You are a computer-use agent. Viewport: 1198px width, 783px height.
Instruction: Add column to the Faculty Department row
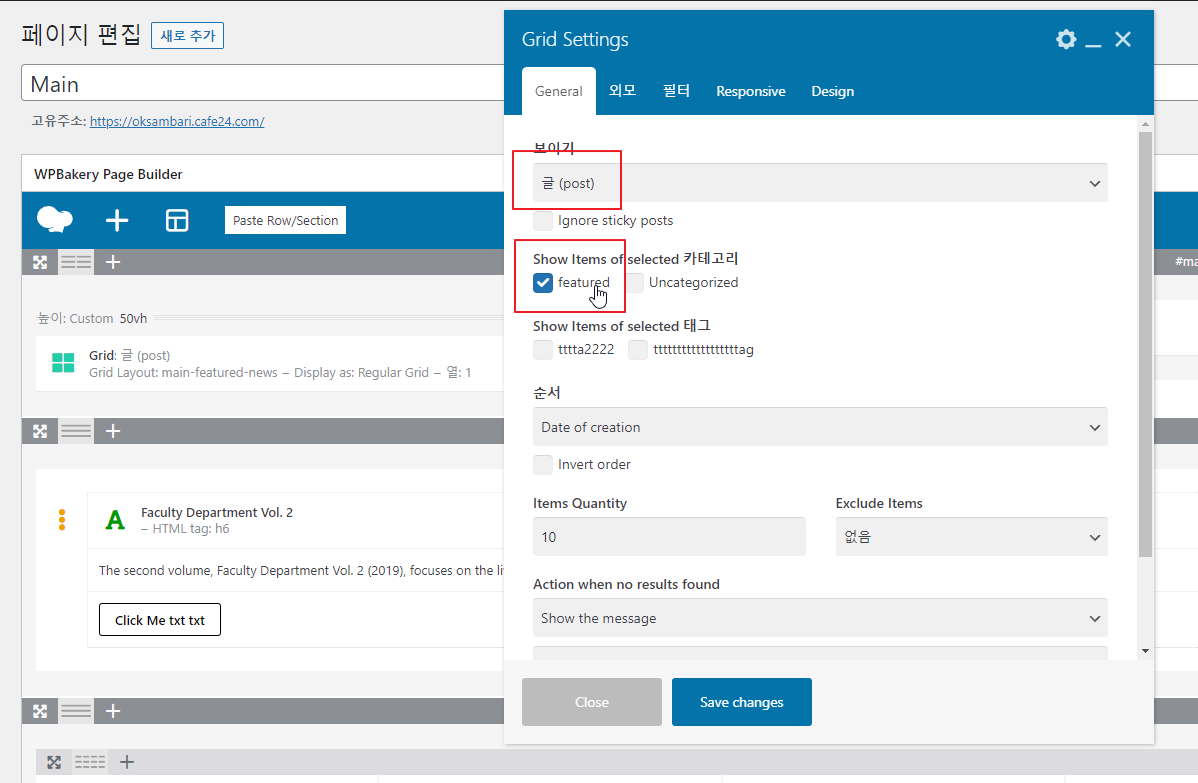point(113,431)
